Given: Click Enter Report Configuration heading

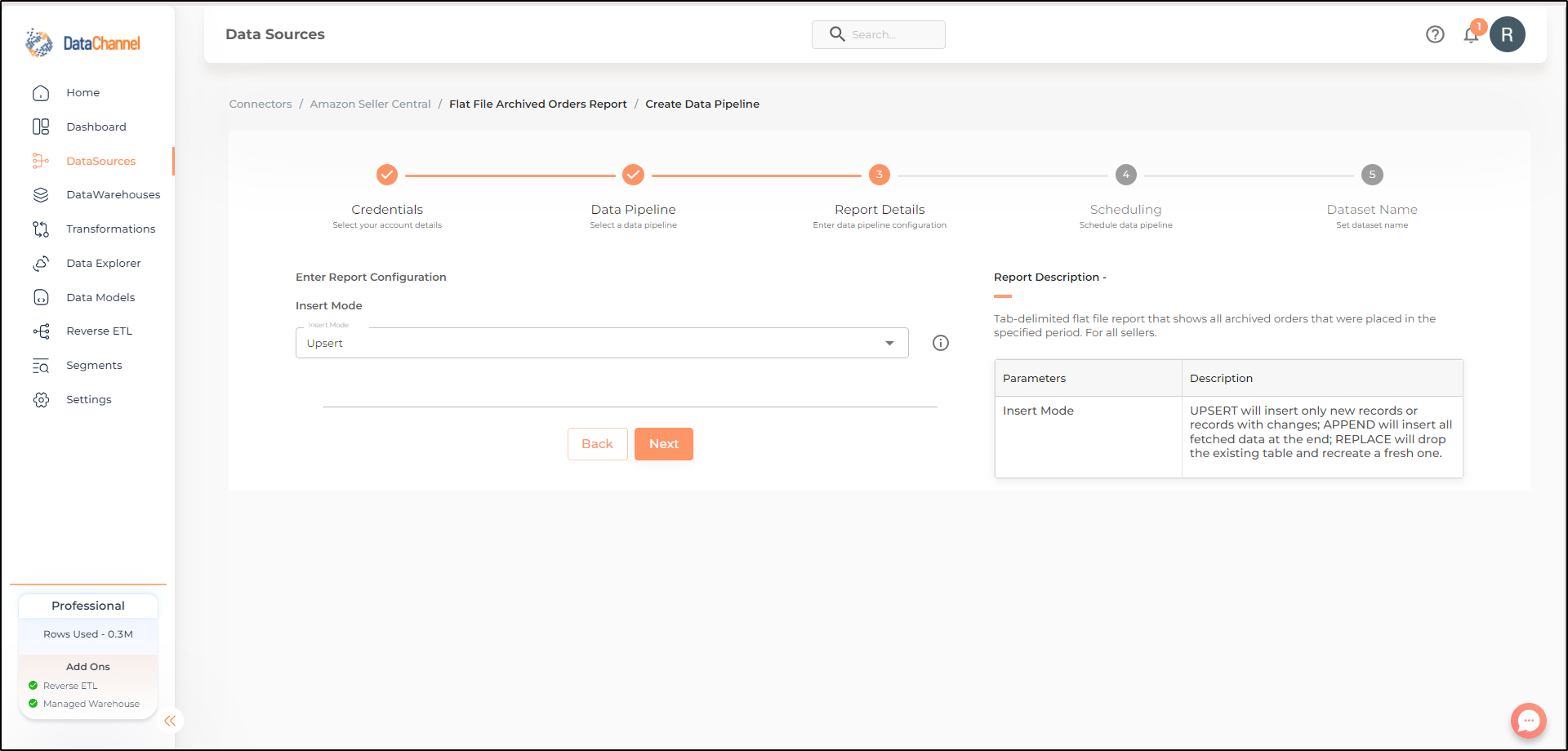Looking at the screenshot, I should (371, 278).
